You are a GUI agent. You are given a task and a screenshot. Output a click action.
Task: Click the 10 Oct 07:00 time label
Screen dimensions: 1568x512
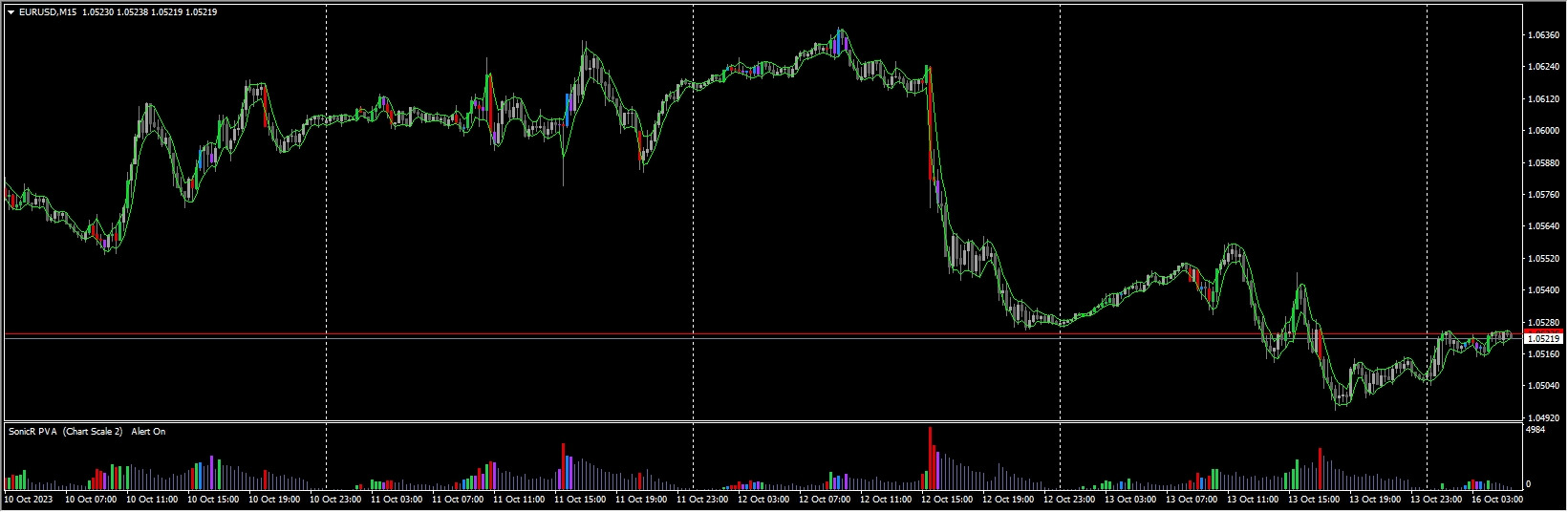tap(93, 499)
